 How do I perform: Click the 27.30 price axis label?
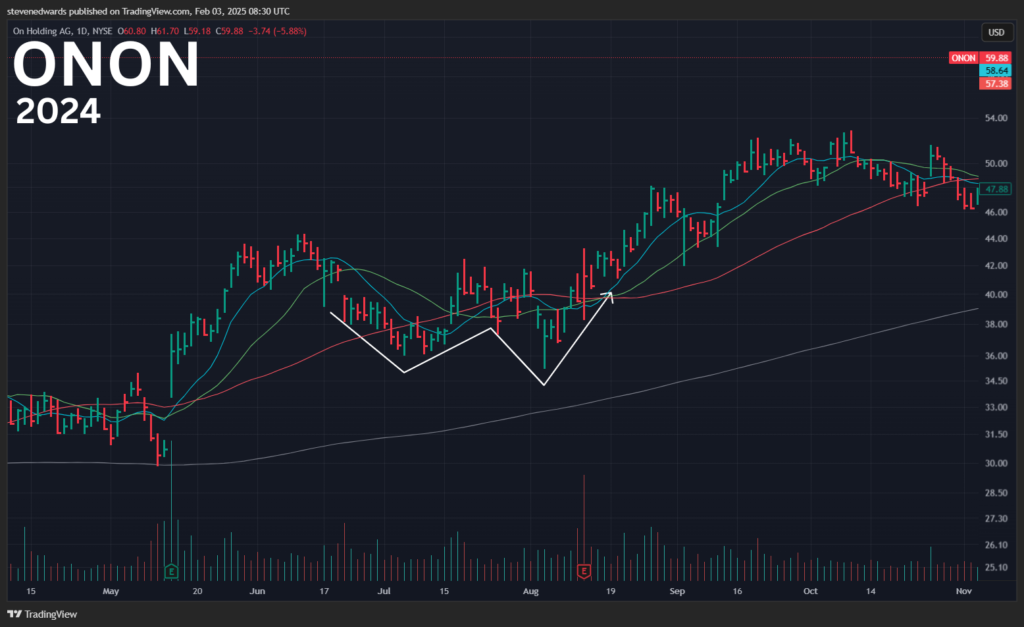click(996, 519)
